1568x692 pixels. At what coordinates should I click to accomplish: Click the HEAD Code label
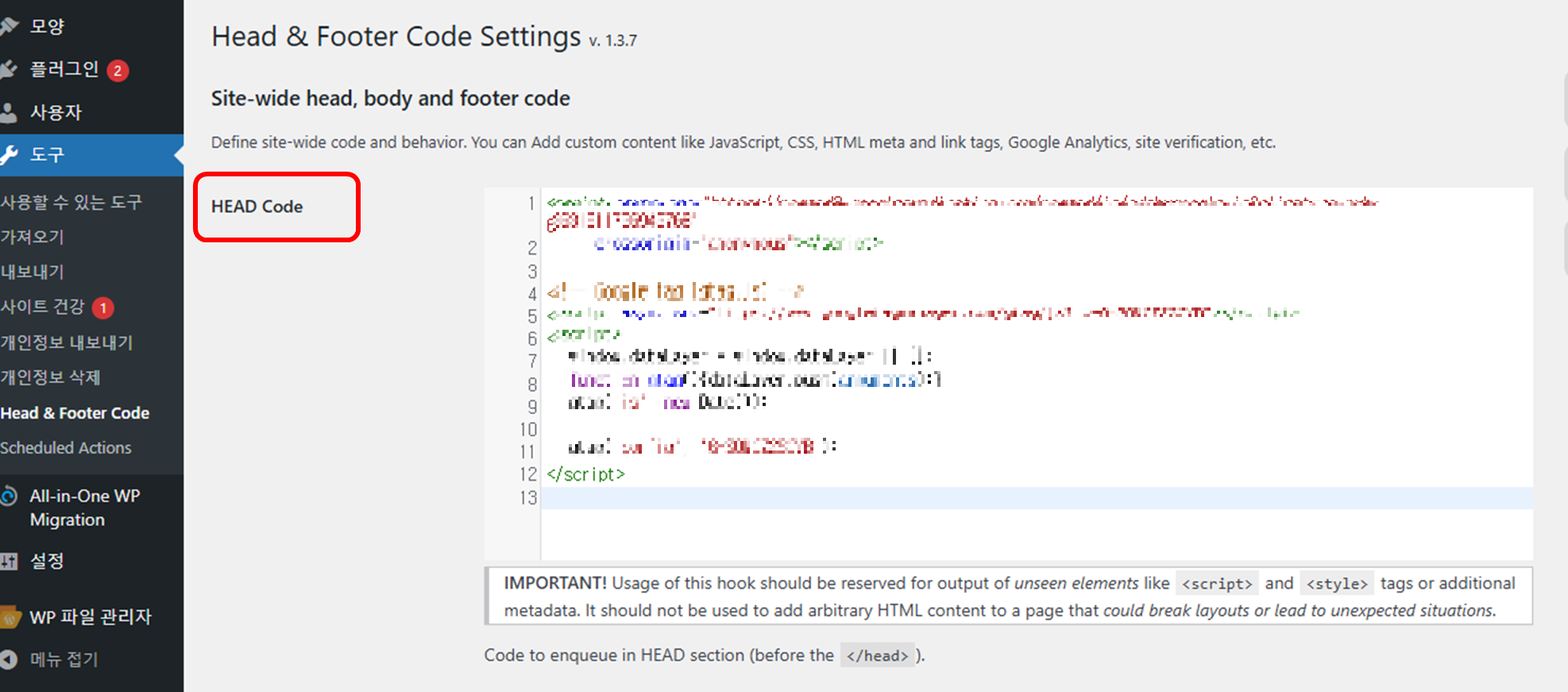point(257,207)
